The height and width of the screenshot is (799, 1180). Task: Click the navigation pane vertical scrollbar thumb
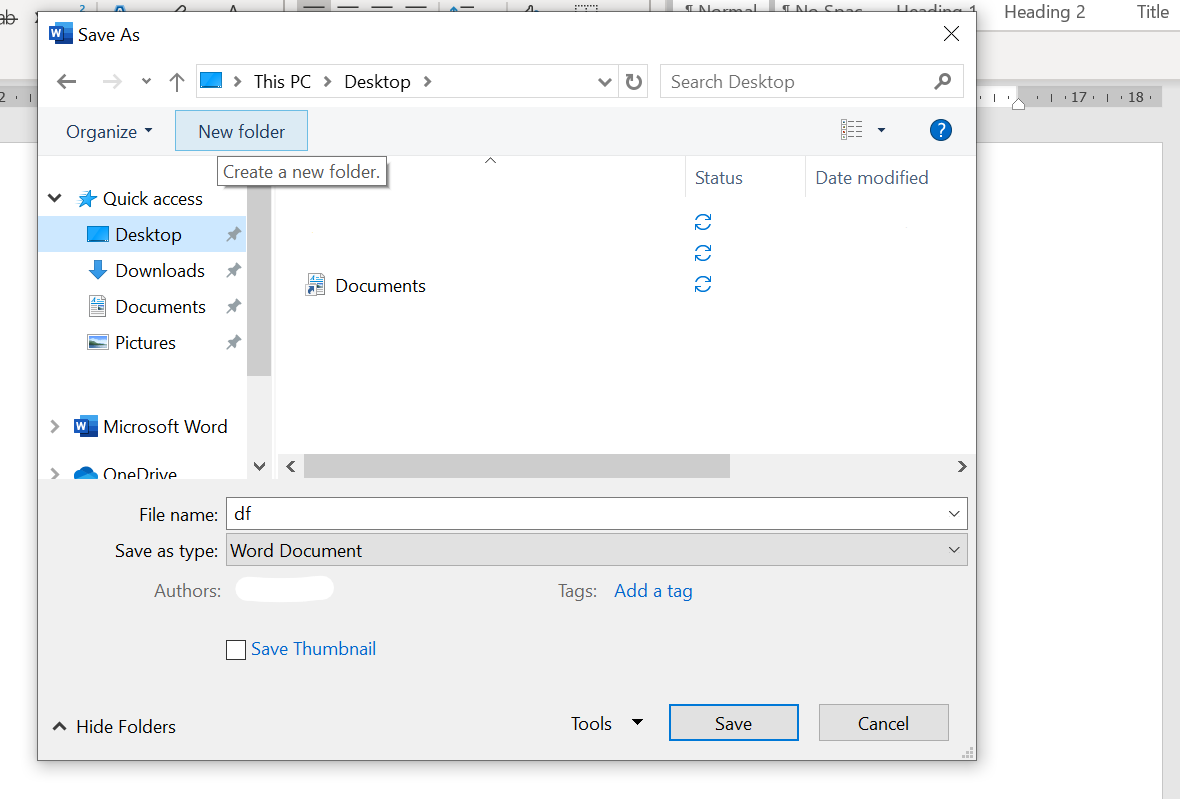click(259, 280)
